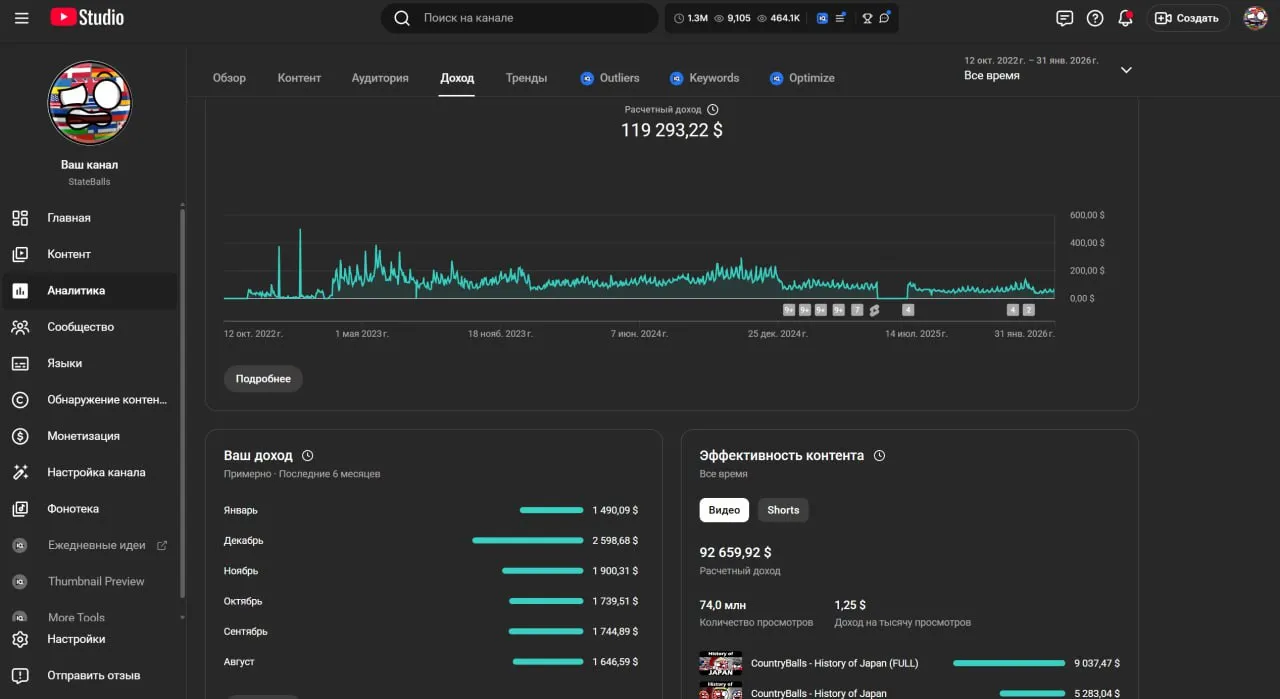
Task: Open the comments feedback icon in header
Action: (x=1064, y=18)
